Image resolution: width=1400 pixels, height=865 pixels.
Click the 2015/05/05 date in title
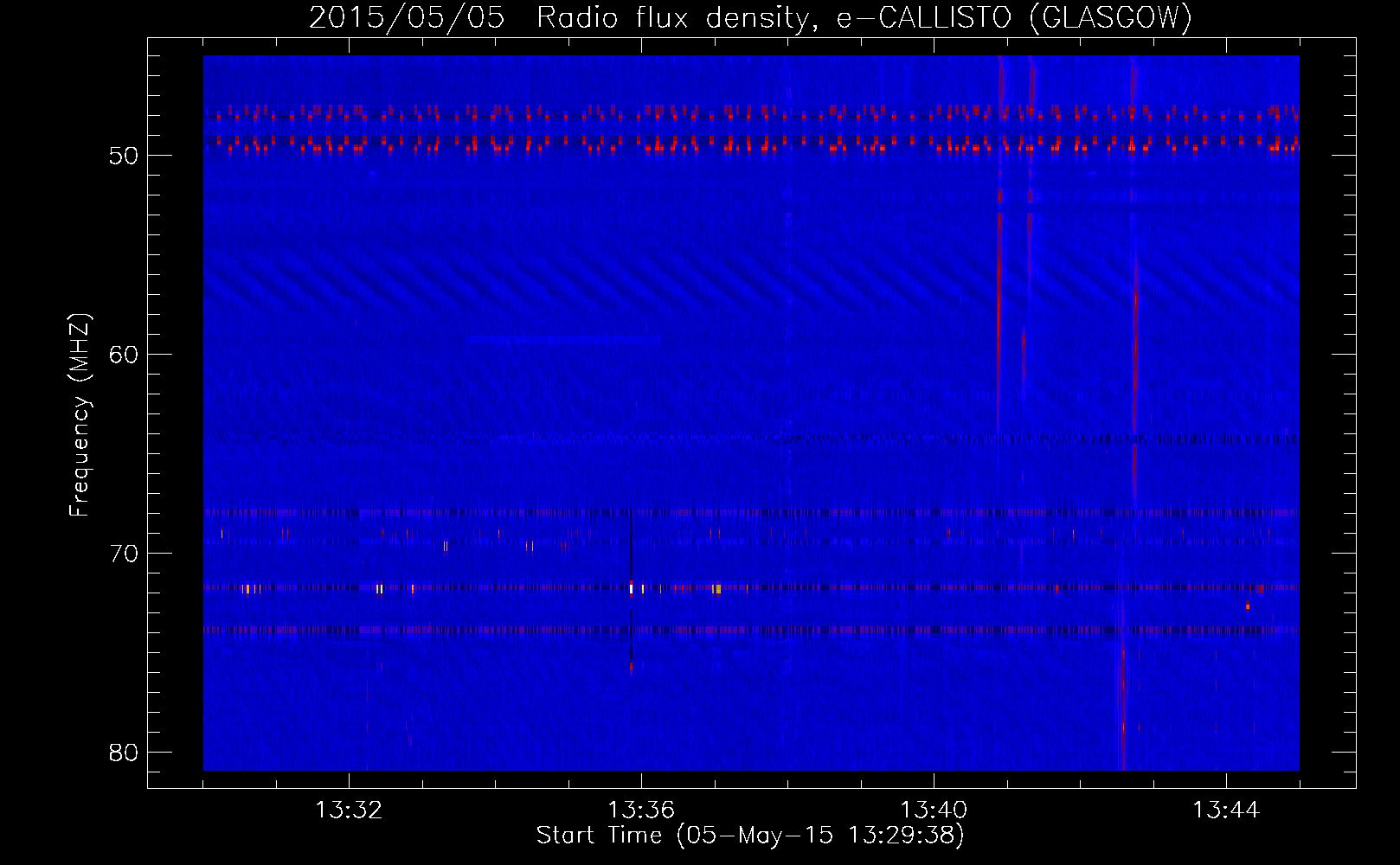point(407,17)
